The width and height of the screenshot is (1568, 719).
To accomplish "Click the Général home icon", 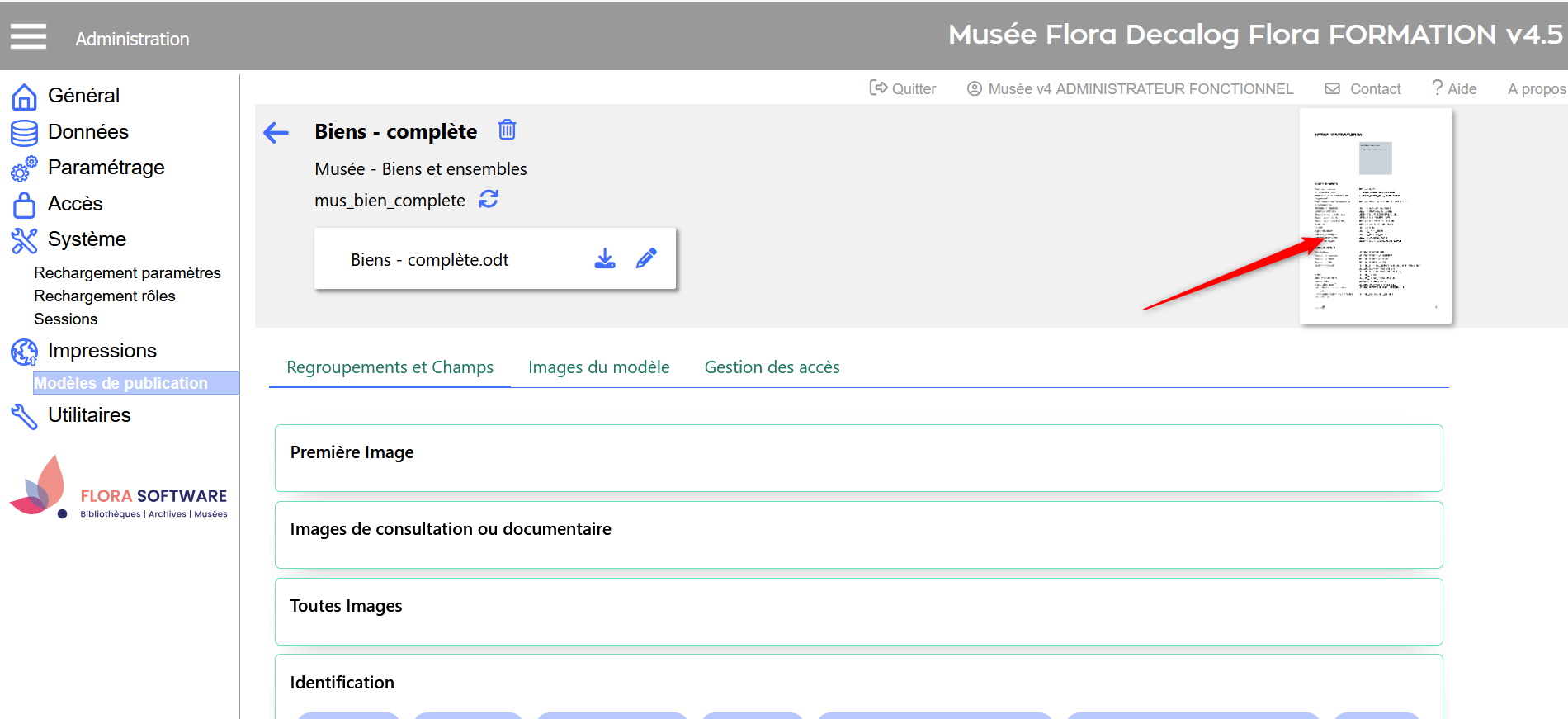I will (24, 97).
